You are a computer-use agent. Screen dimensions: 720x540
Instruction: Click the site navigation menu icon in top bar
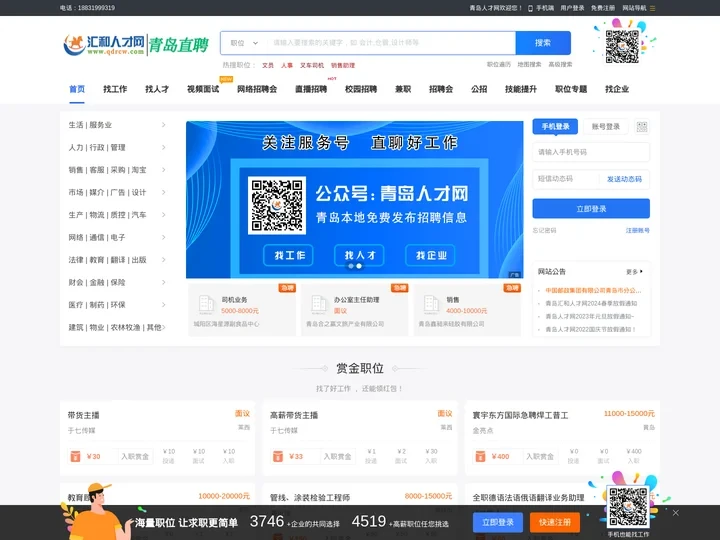pyautogui.click(x=652, y=8)
